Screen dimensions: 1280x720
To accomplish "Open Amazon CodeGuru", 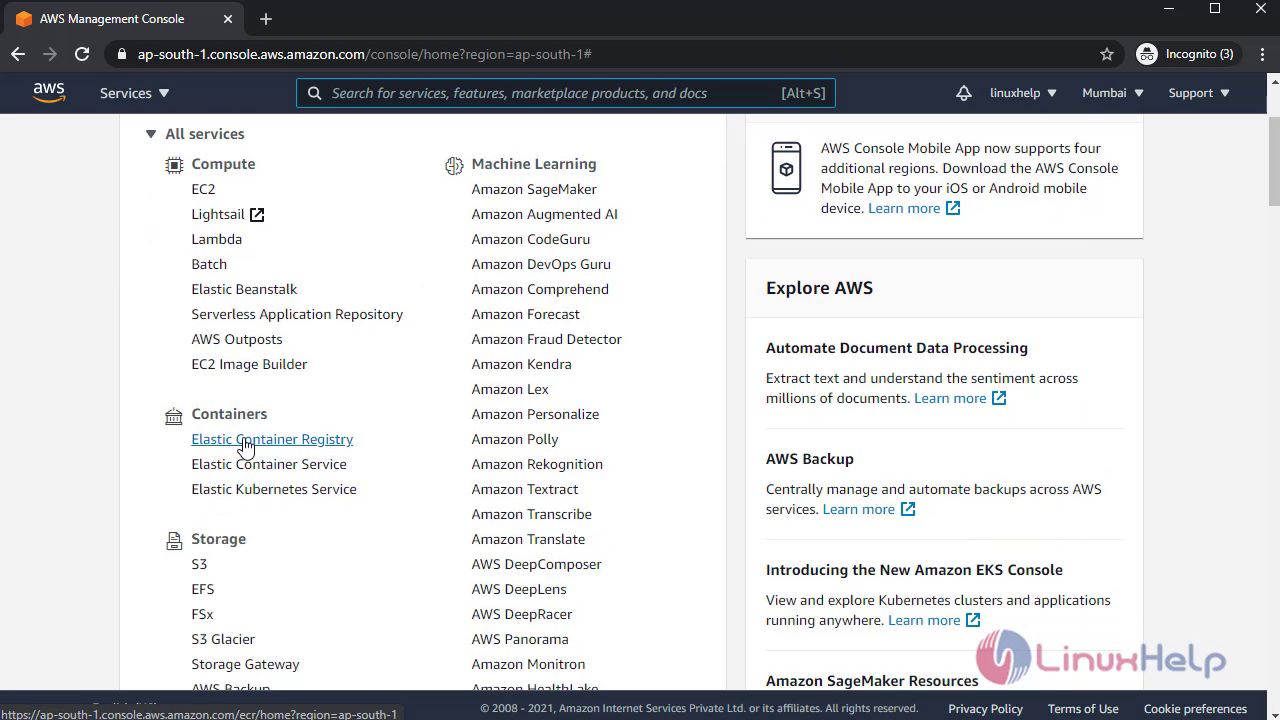I will [530, 239].
